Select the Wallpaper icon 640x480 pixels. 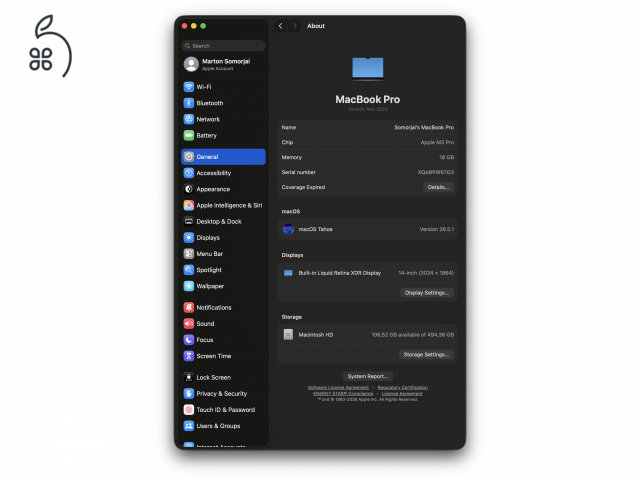pos(189,286)
